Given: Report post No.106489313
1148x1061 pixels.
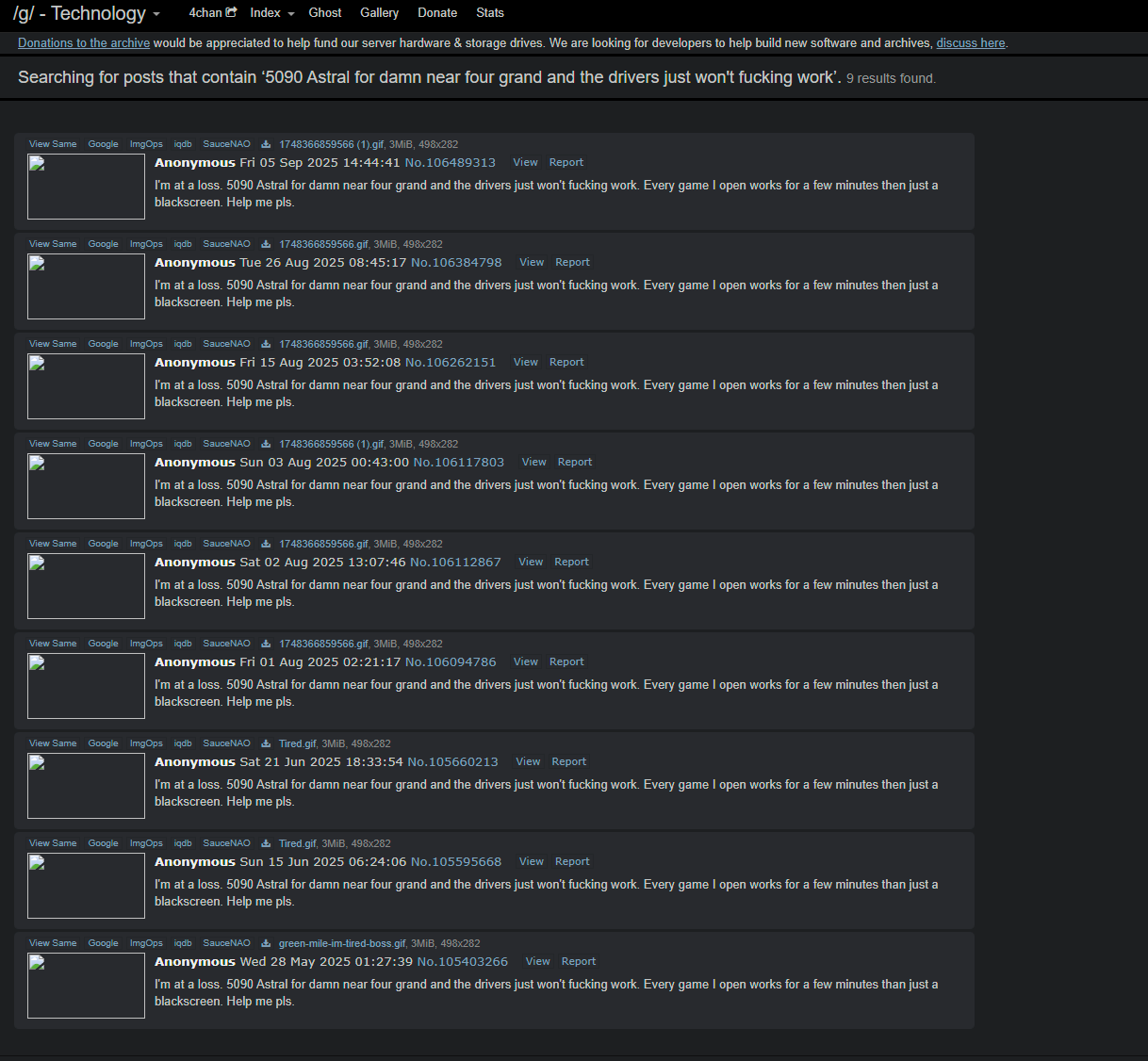Looking at the screenshot, I should coord(566,162).
